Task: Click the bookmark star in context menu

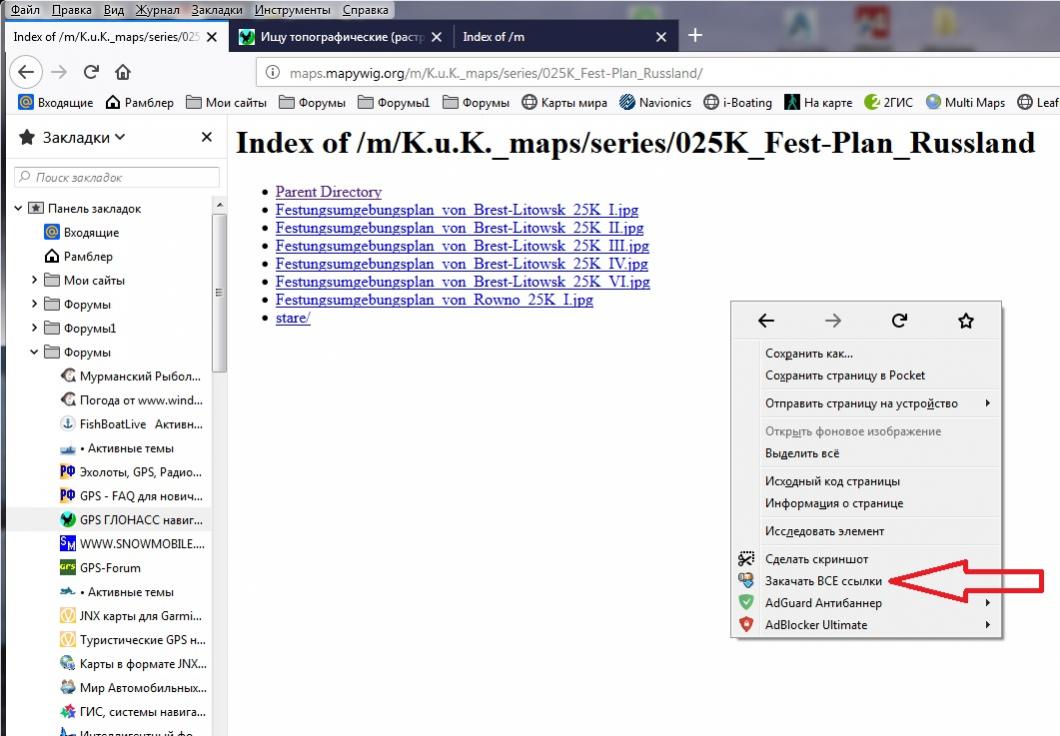Action: 965,321
